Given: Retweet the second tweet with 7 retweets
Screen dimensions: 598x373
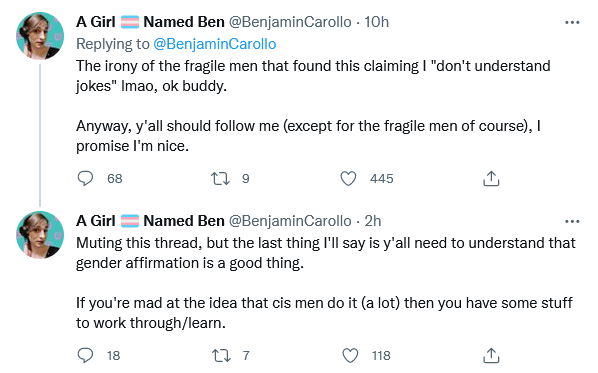Looking at the screenshot, I should coord(221,355).
